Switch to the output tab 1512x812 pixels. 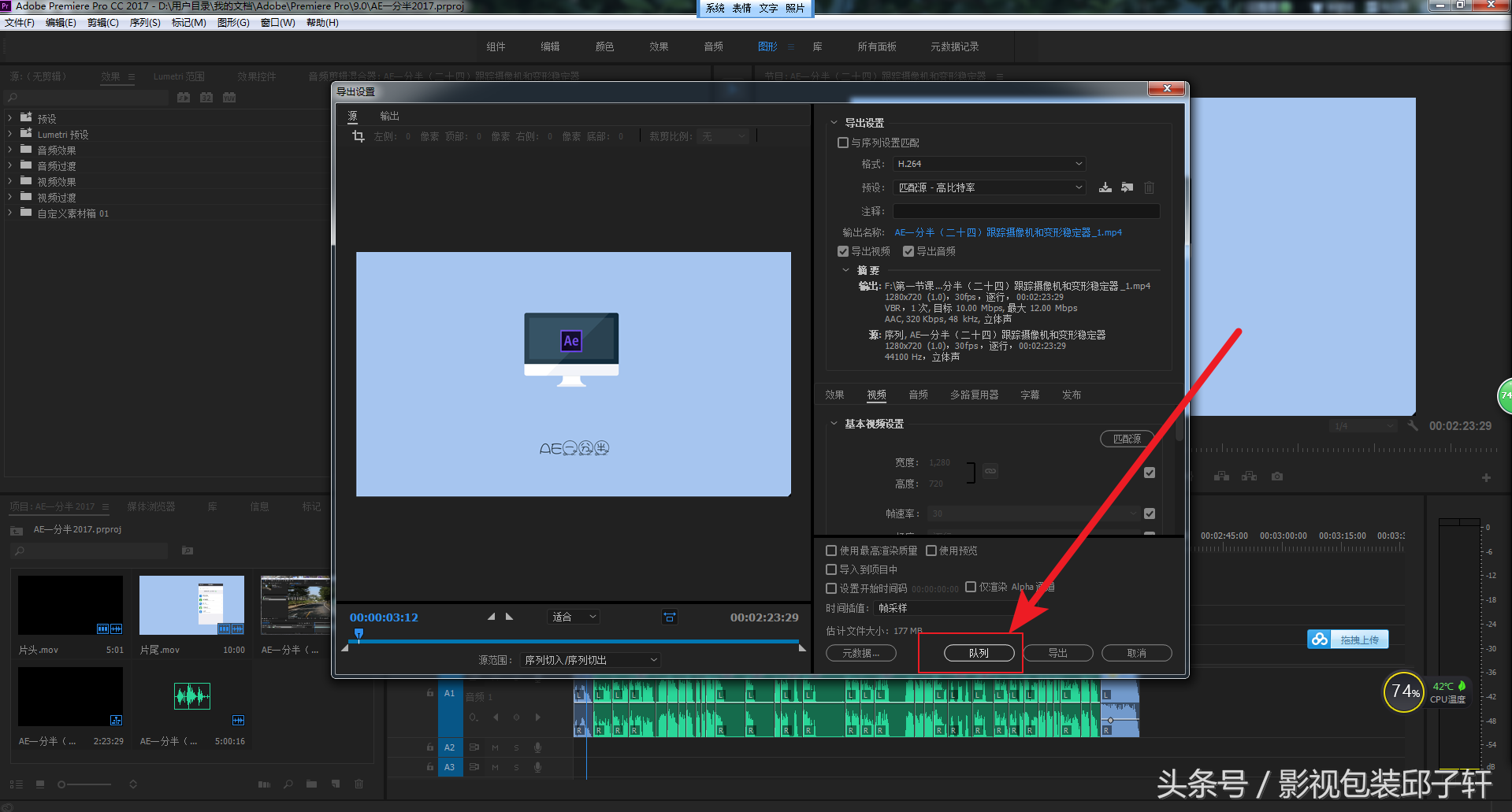pos(389,116)
